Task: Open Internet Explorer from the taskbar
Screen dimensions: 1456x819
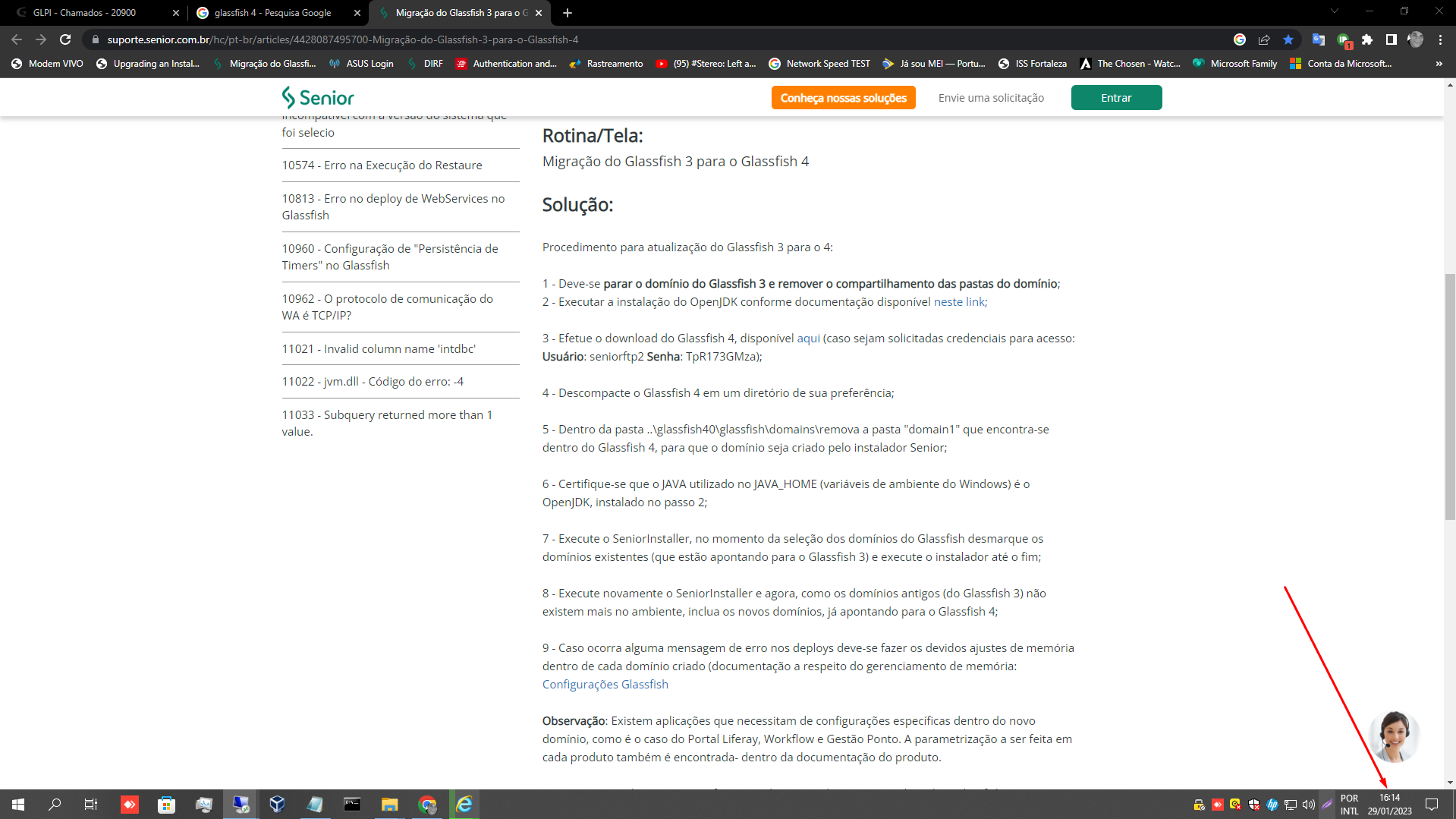Action: tap(464, 804)
